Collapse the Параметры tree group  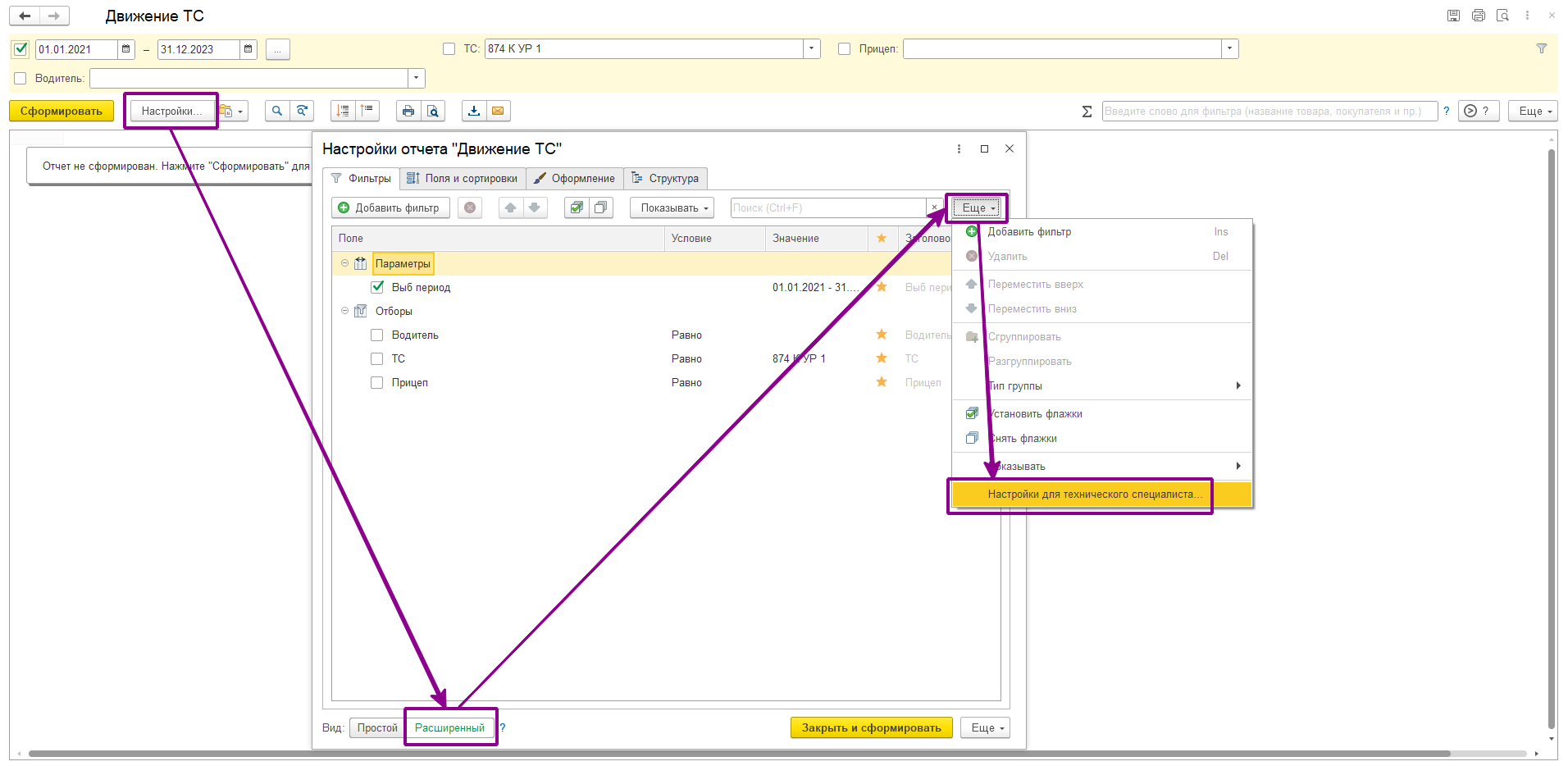click(344, 263)
